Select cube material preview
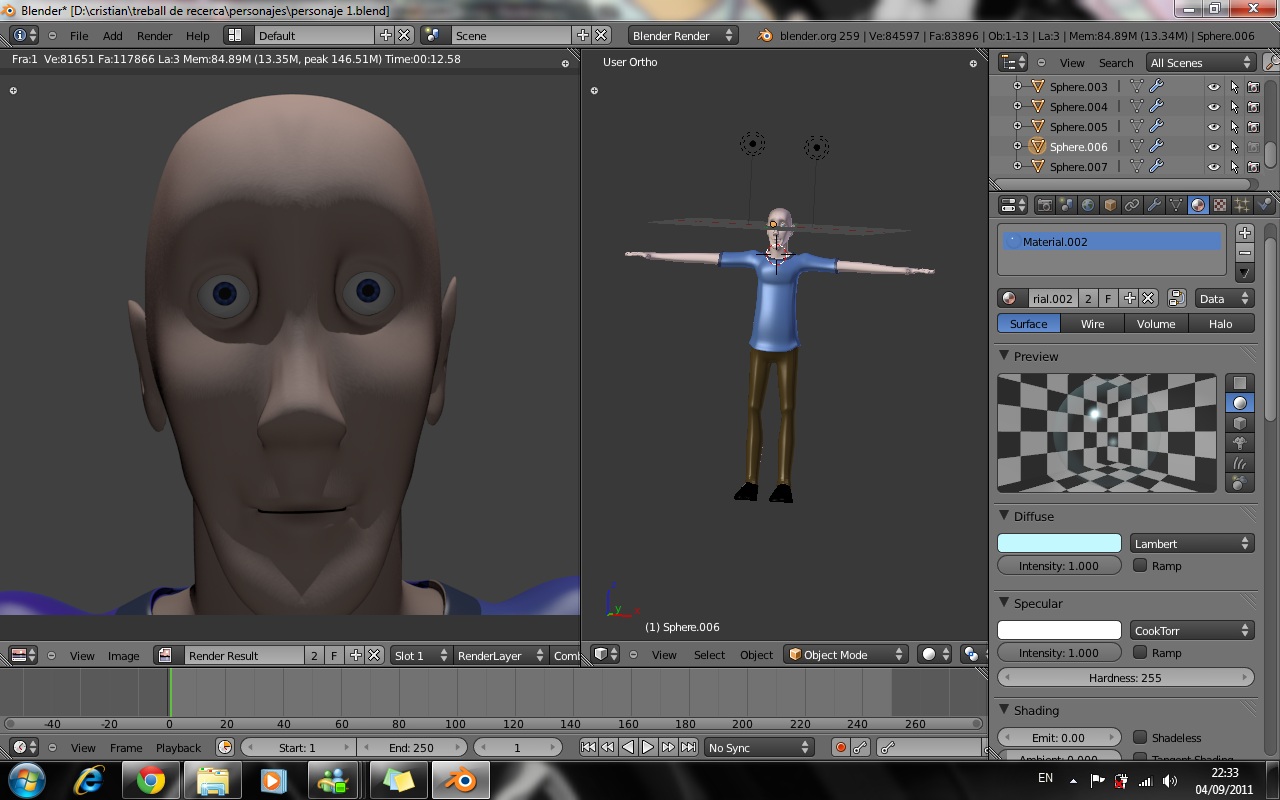The image size is (1280, 800). [x=1240, y=423]
